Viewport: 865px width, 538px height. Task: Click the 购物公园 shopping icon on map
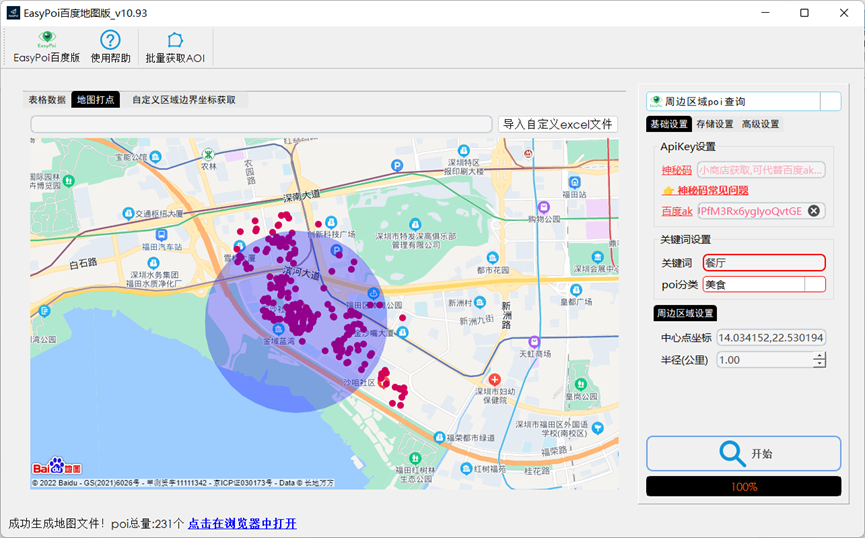(x=543, y=207)
